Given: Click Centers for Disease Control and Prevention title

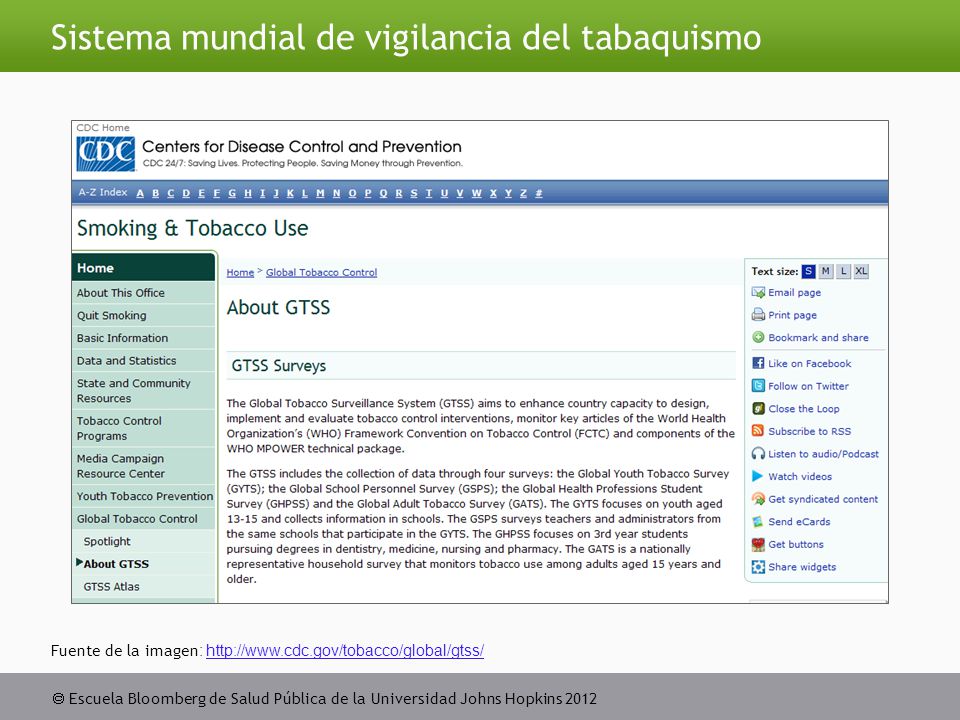Looking at the screenshot, I should (302, 146).
